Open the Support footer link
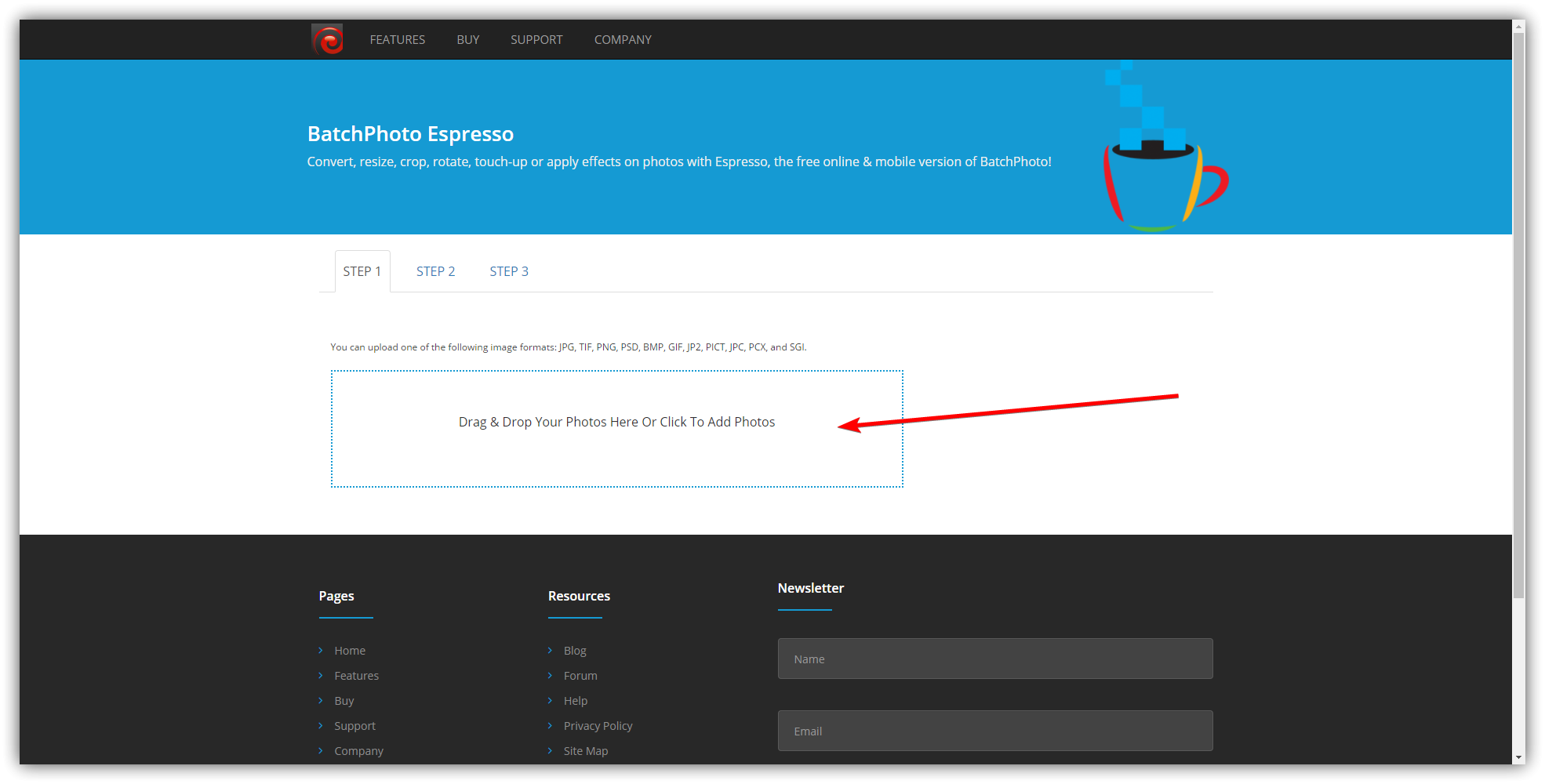This screenshot has width=1545, height=784. (x=355, y=726)
